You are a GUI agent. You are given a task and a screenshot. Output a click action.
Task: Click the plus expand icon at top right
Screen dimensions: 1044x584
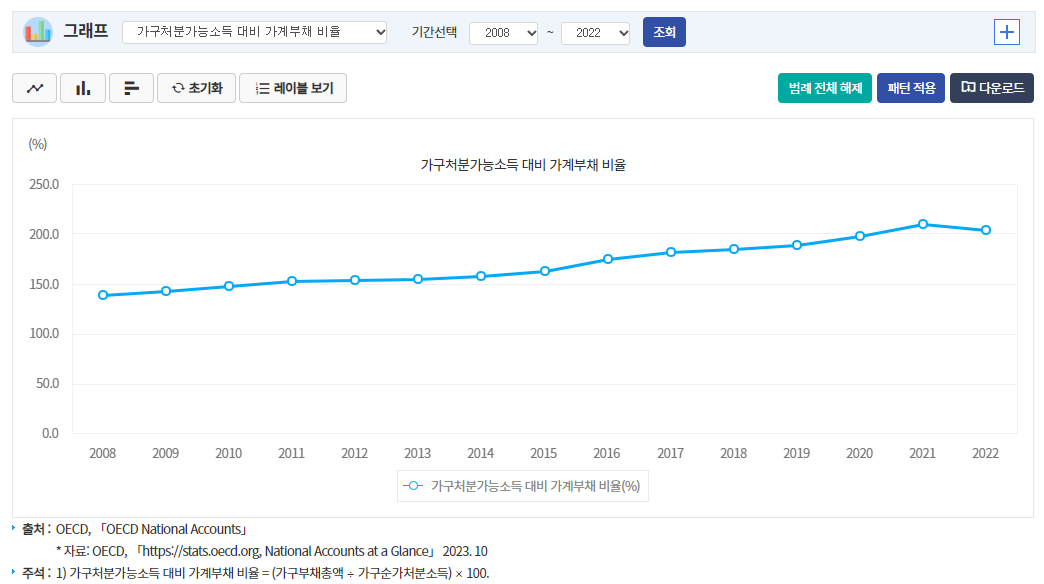(1007, 31)
